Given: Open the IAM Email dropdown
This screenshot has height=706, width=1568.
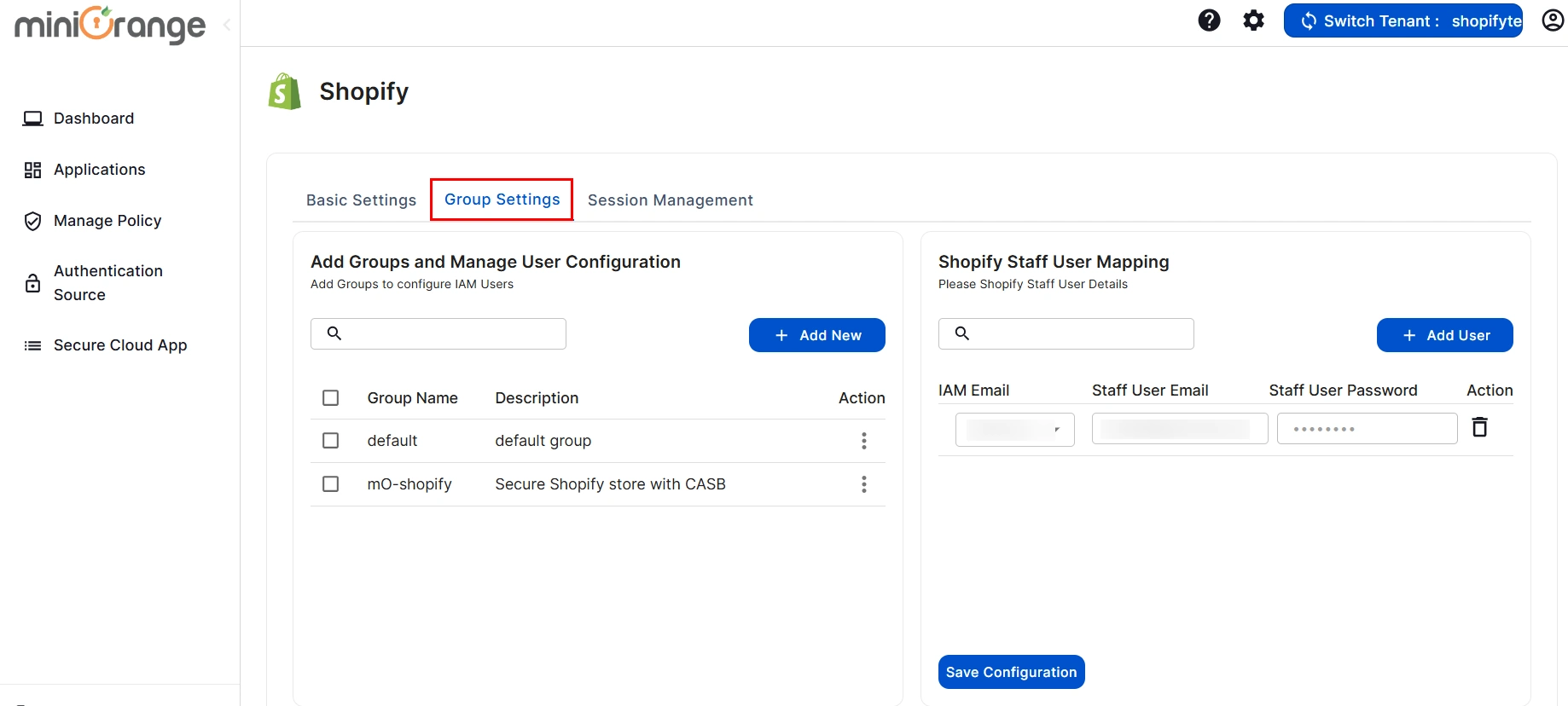Looking at the screenshot, I should click(x=1014, y=429).
